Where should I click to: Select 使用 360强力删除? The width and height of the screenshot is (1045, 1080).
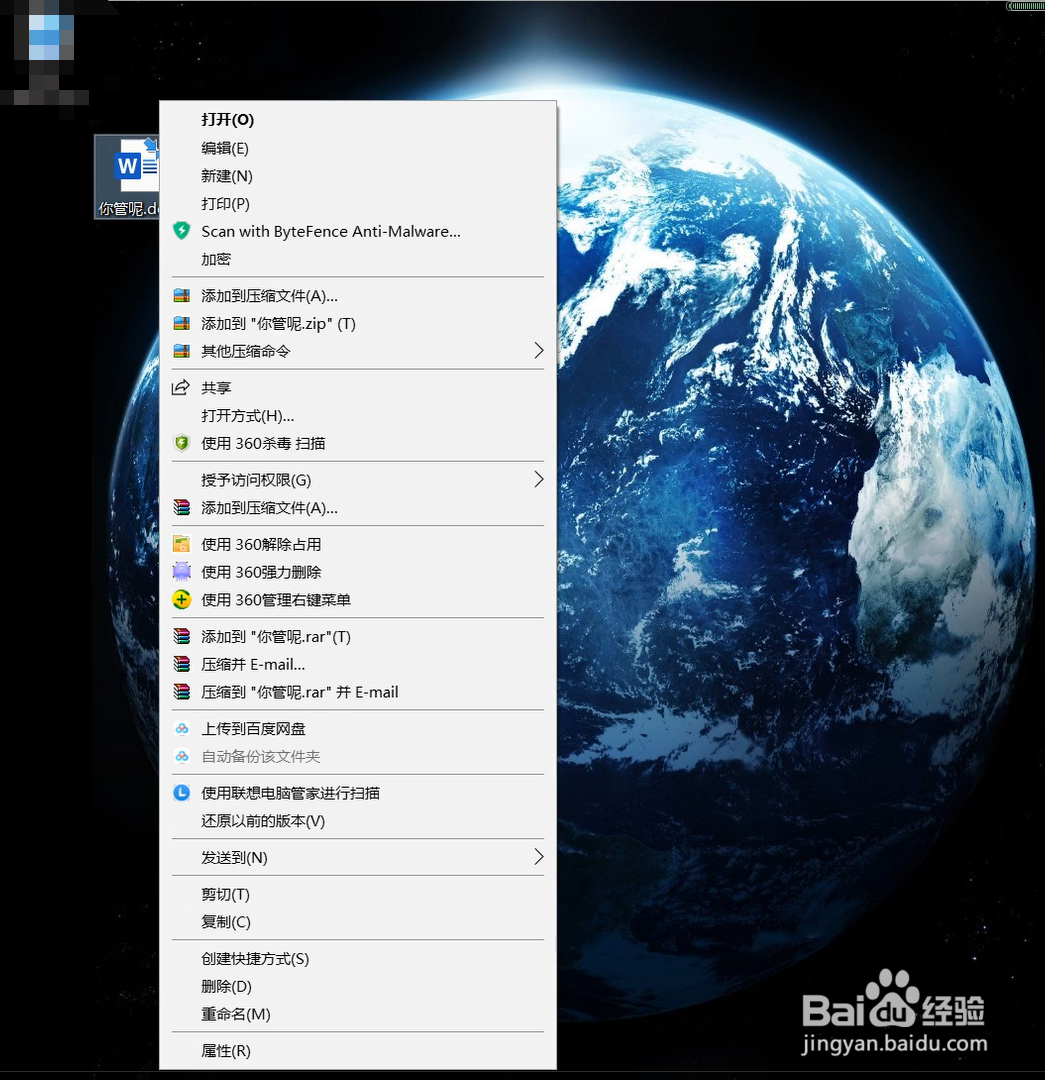pos(358,572)
